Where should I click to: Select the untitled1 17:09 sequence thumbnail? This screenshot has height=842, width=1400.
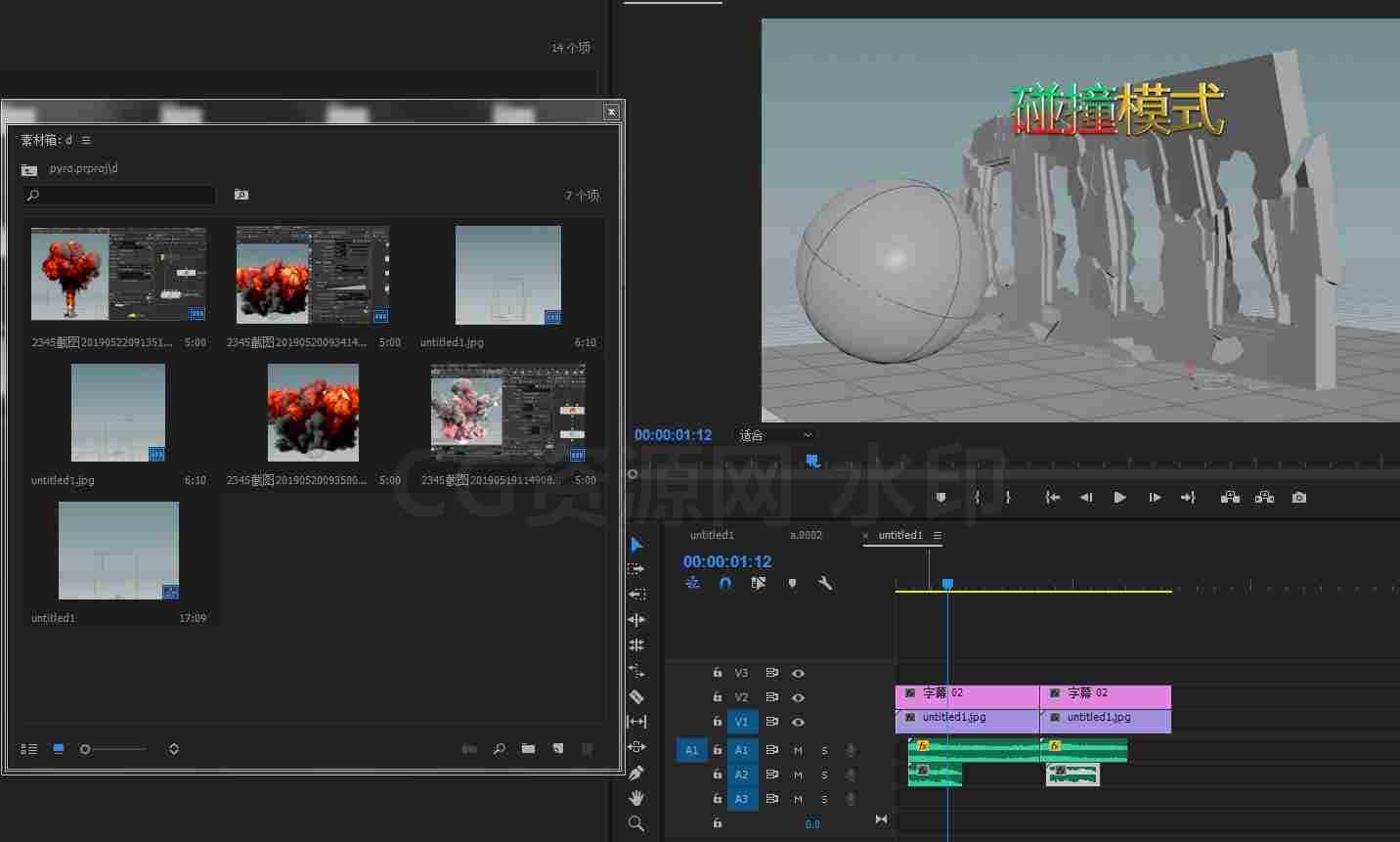tap(118, 551)
